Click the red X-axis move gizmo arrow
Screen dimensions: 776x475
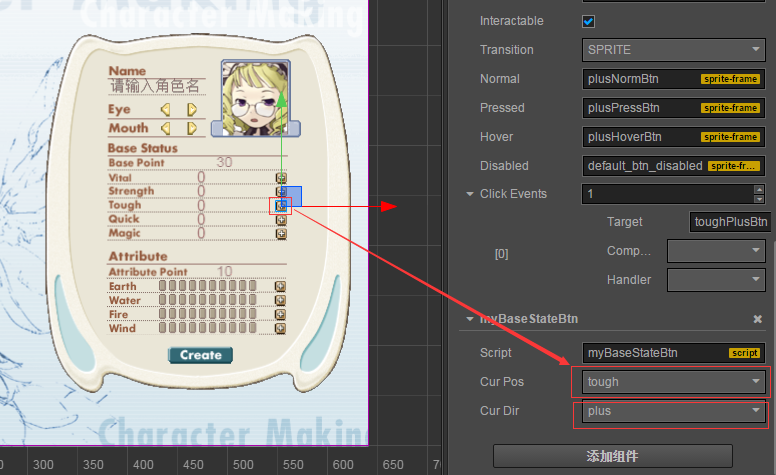388,206
